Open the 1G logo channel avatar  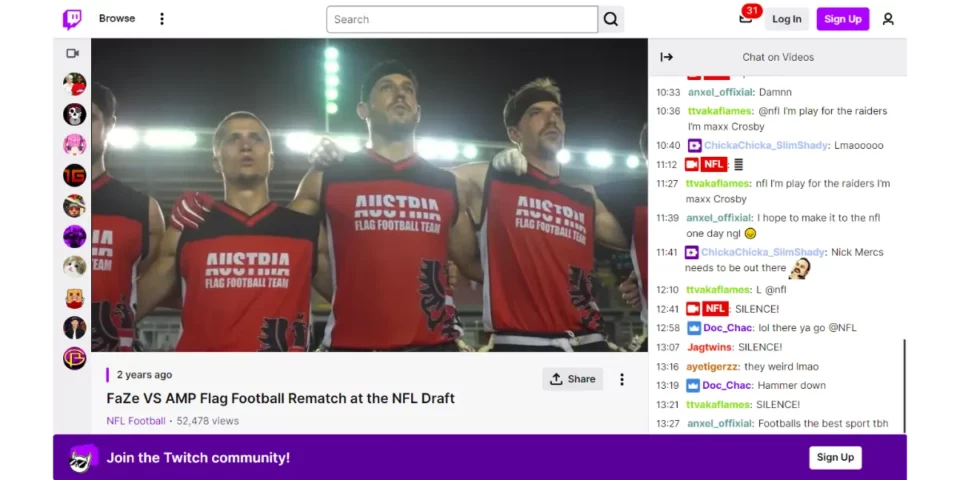coord(75,176)
